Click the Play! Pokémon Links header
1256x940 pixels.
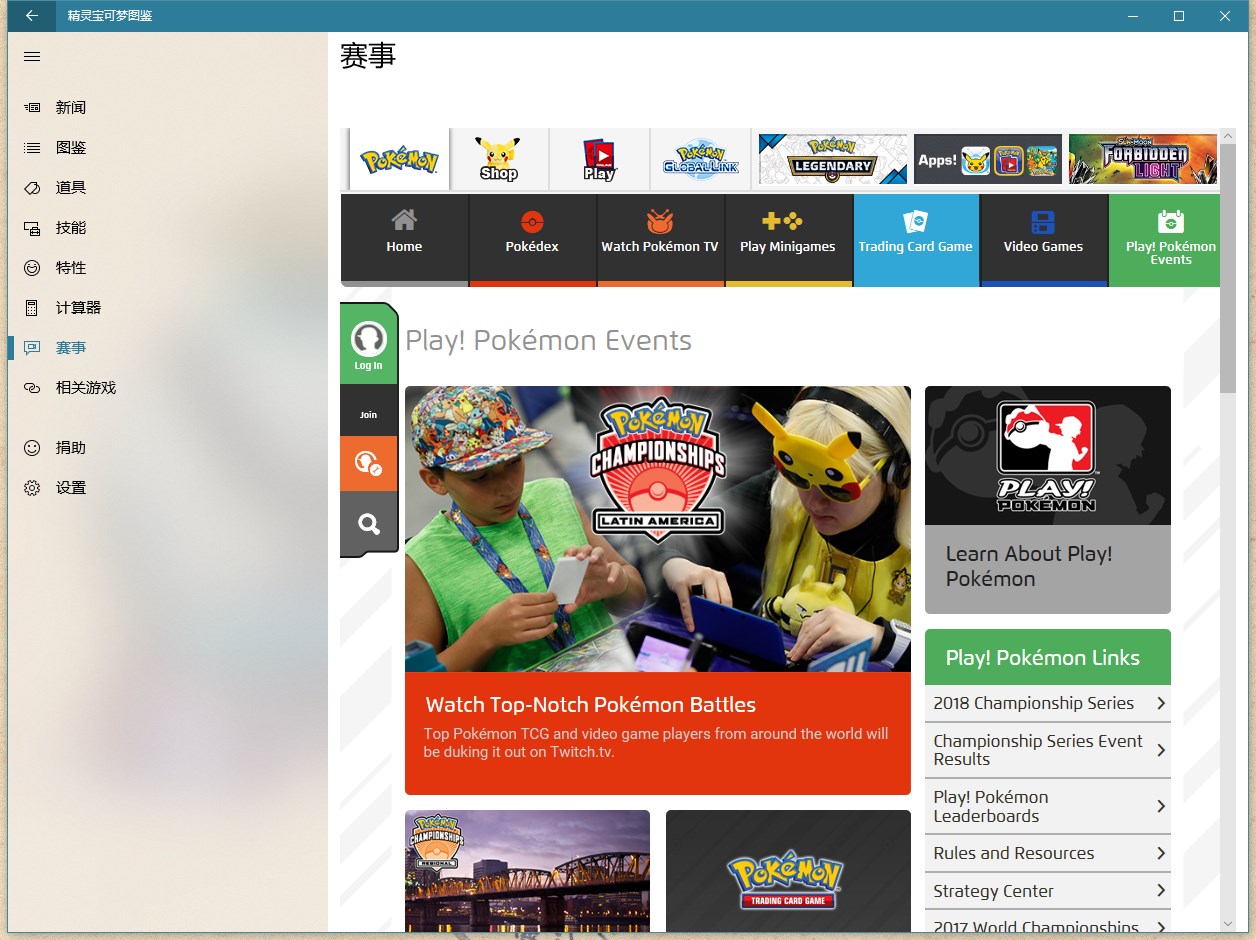pyautogui.click(x=1048, y=657)
